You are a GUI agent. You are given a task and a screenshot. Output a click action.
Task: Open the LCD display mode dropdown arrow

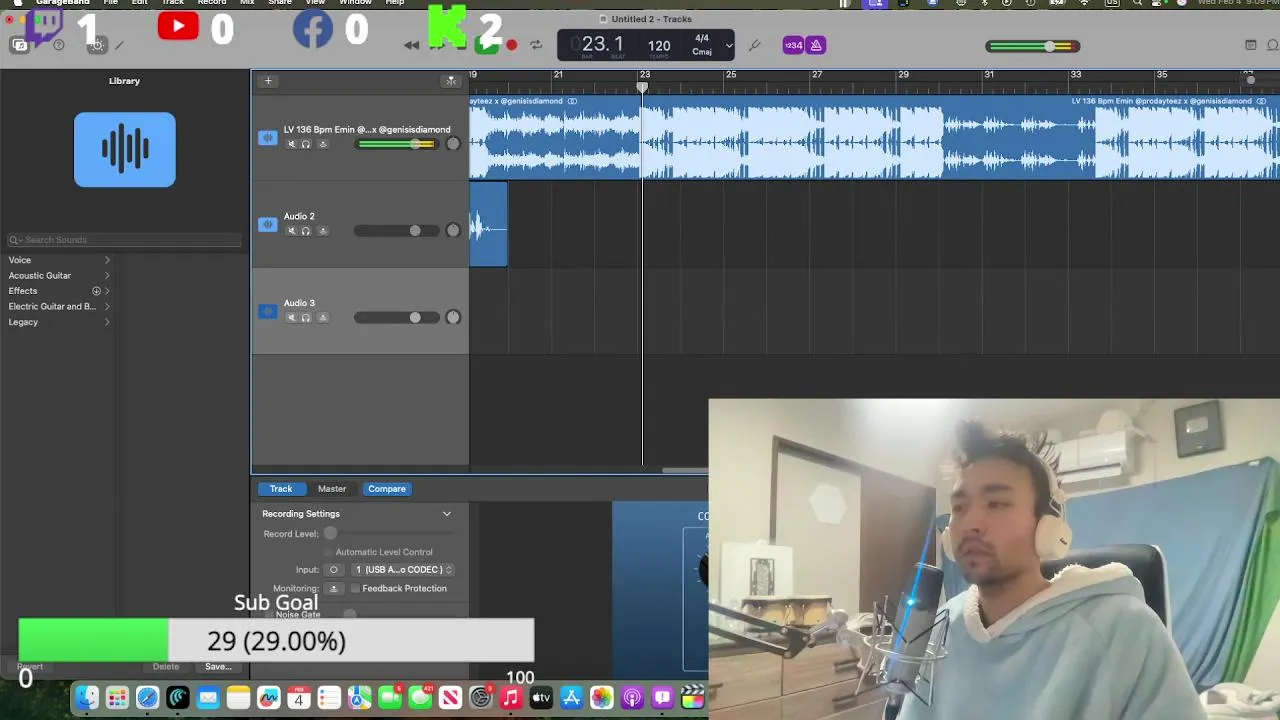(x=728, y=45)
